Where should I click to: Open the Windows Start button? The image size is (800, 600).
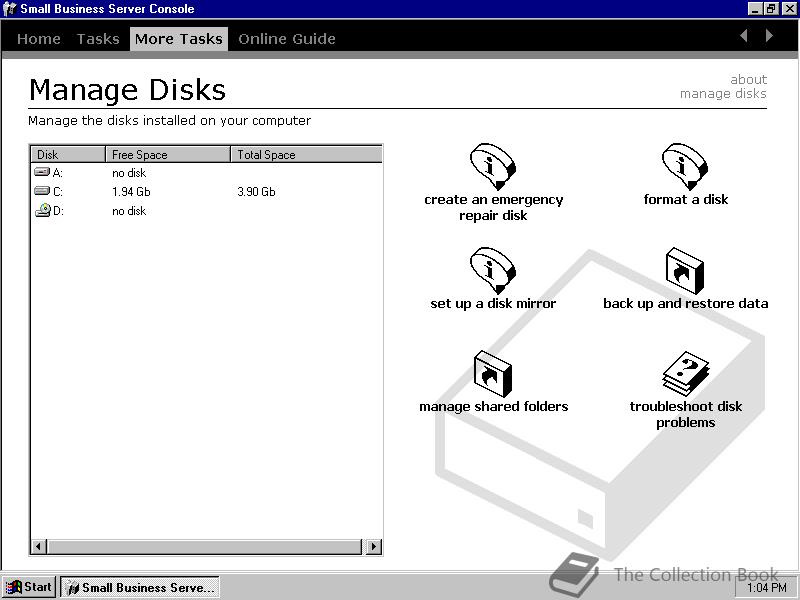29,587
